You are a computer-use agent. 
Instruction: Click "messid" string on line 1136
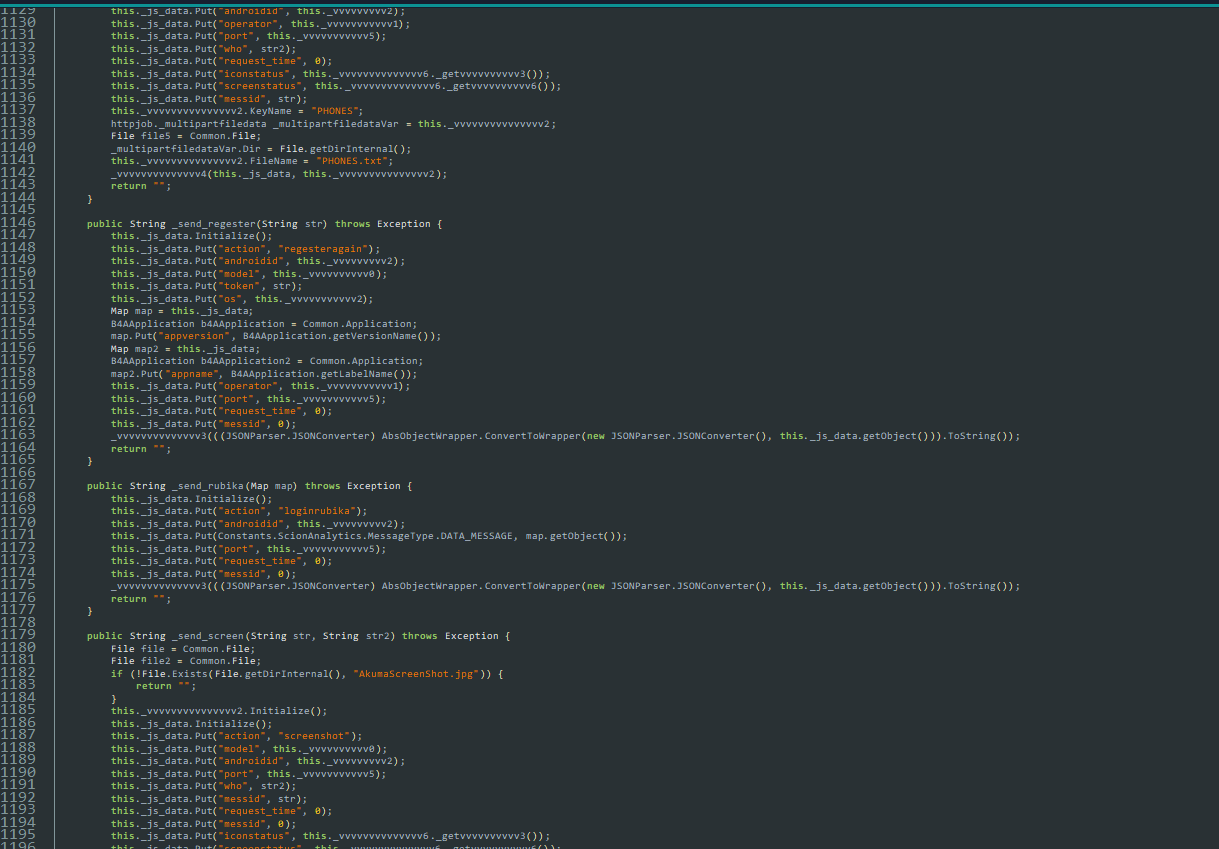242,99
